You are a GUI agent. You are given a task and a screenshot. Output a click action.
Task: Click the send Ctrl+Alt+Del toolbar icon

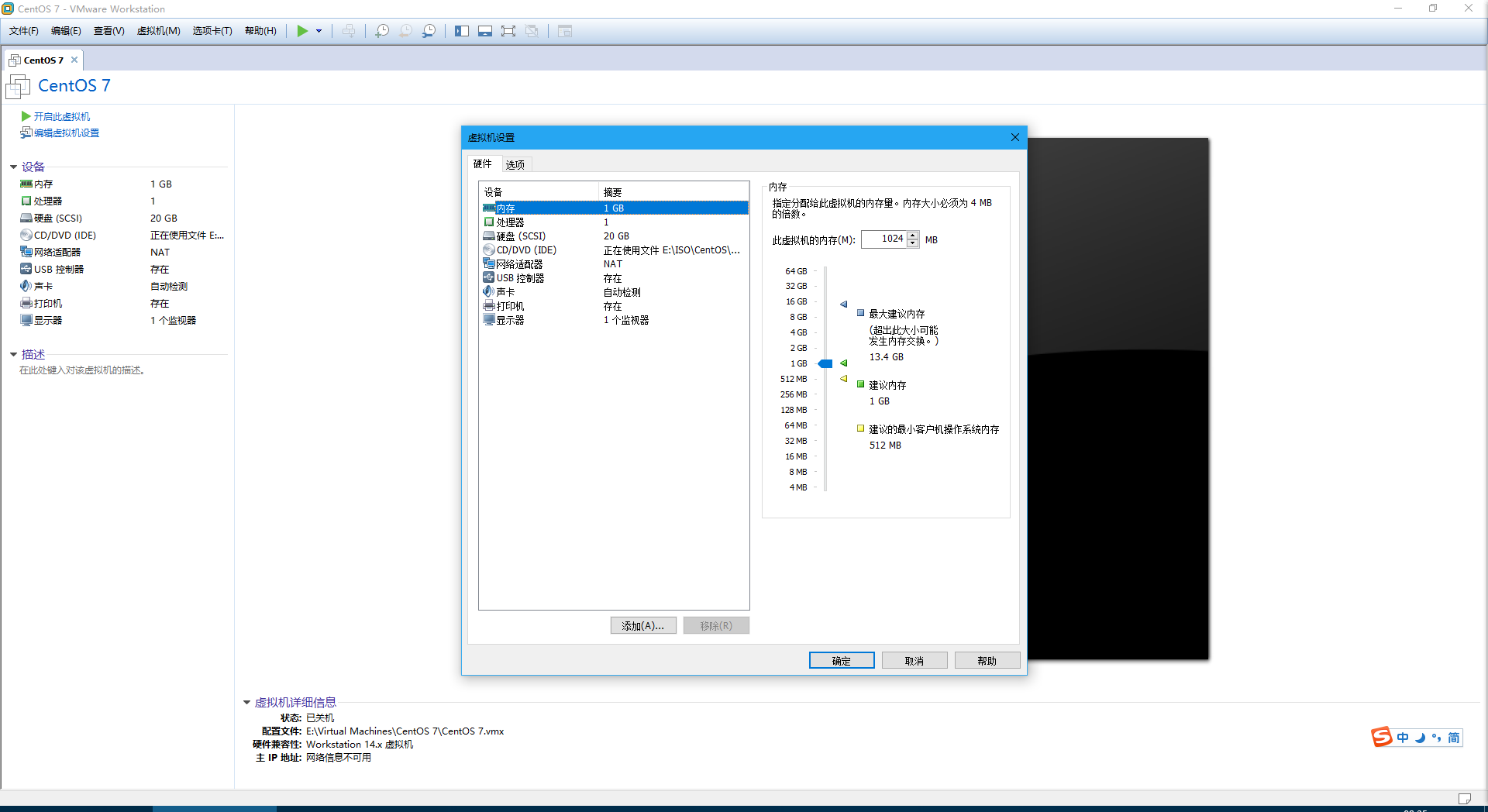click(x=349, y=31)
